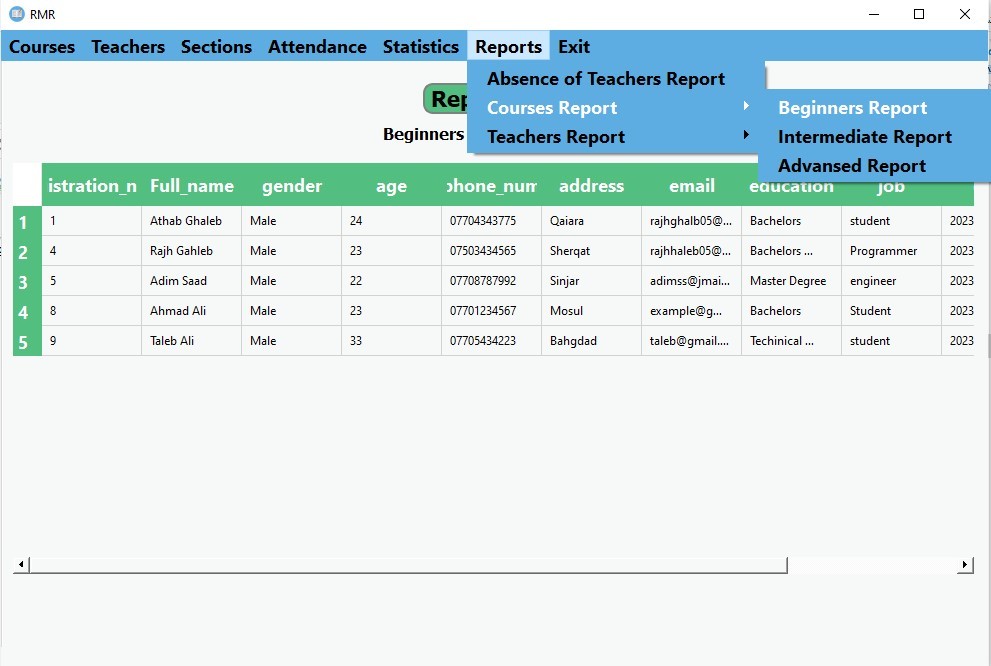Open the Sections menu
Viewport: 991px width, 666px height.
216,46
